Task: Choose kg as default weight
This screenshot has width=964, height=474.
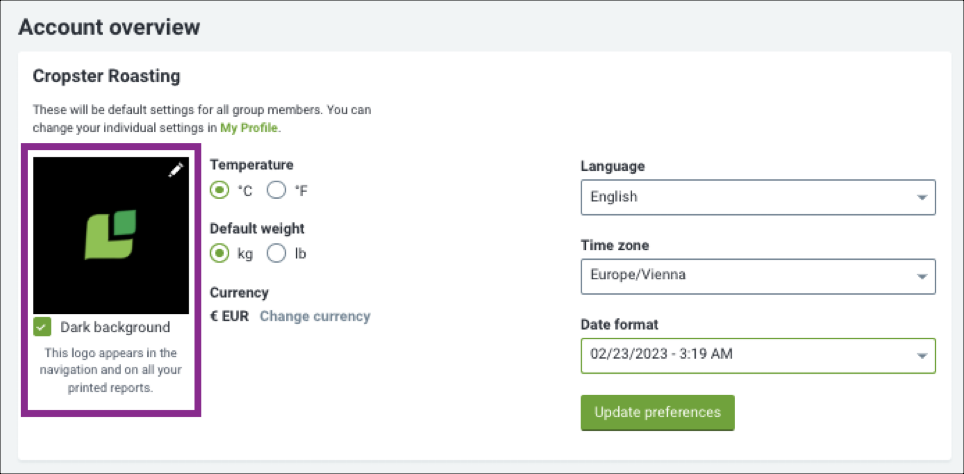Action: 219,253
